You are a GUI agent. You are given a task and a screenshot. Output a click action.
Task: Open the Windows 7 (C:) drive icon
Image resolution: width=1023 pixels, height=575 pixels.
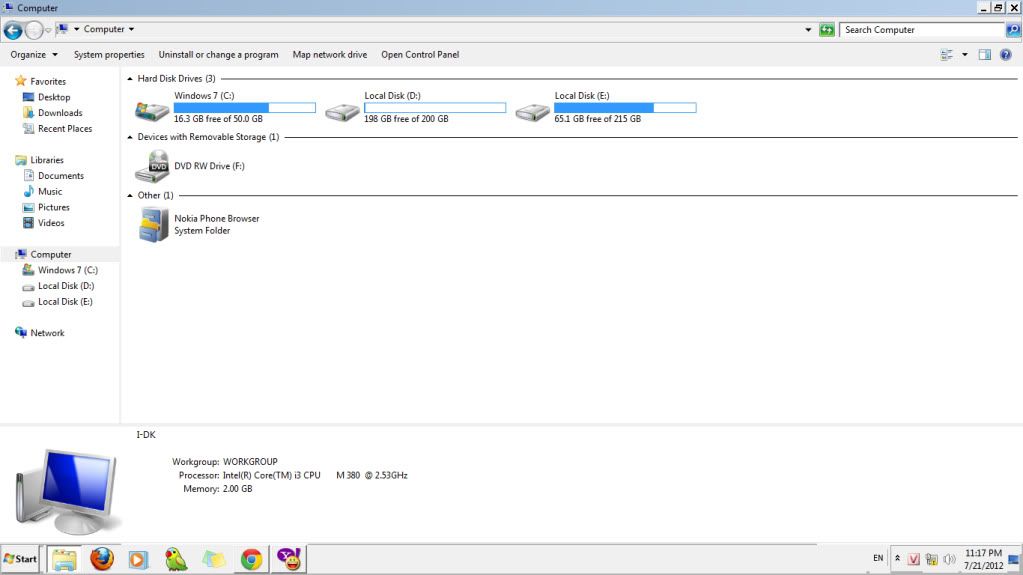coord(152,111)
